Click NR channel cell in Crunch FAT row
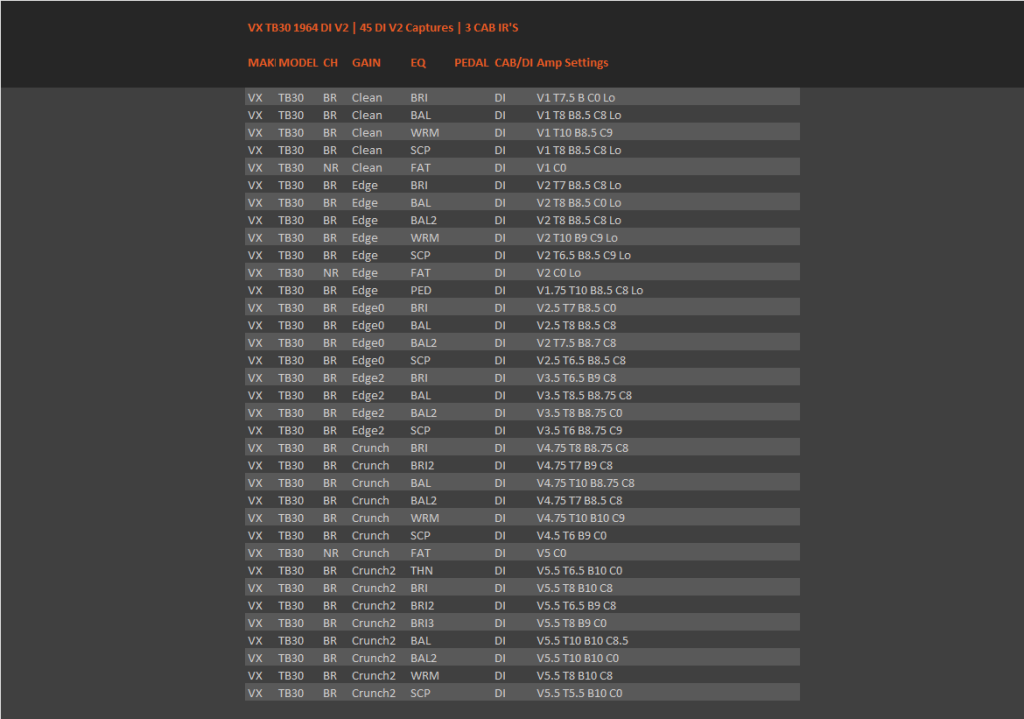 coord(331,554)
